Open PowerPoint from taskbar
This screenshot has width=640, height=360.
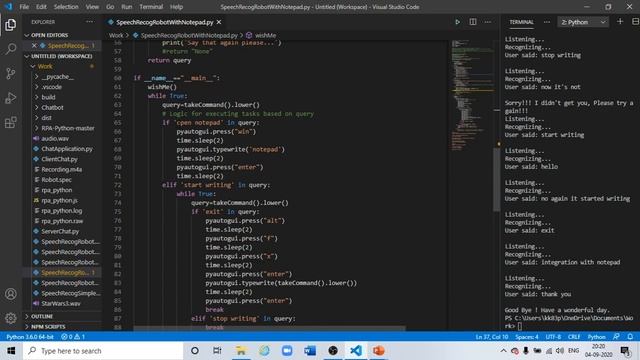pyautogui.click(x=379, y=351)
